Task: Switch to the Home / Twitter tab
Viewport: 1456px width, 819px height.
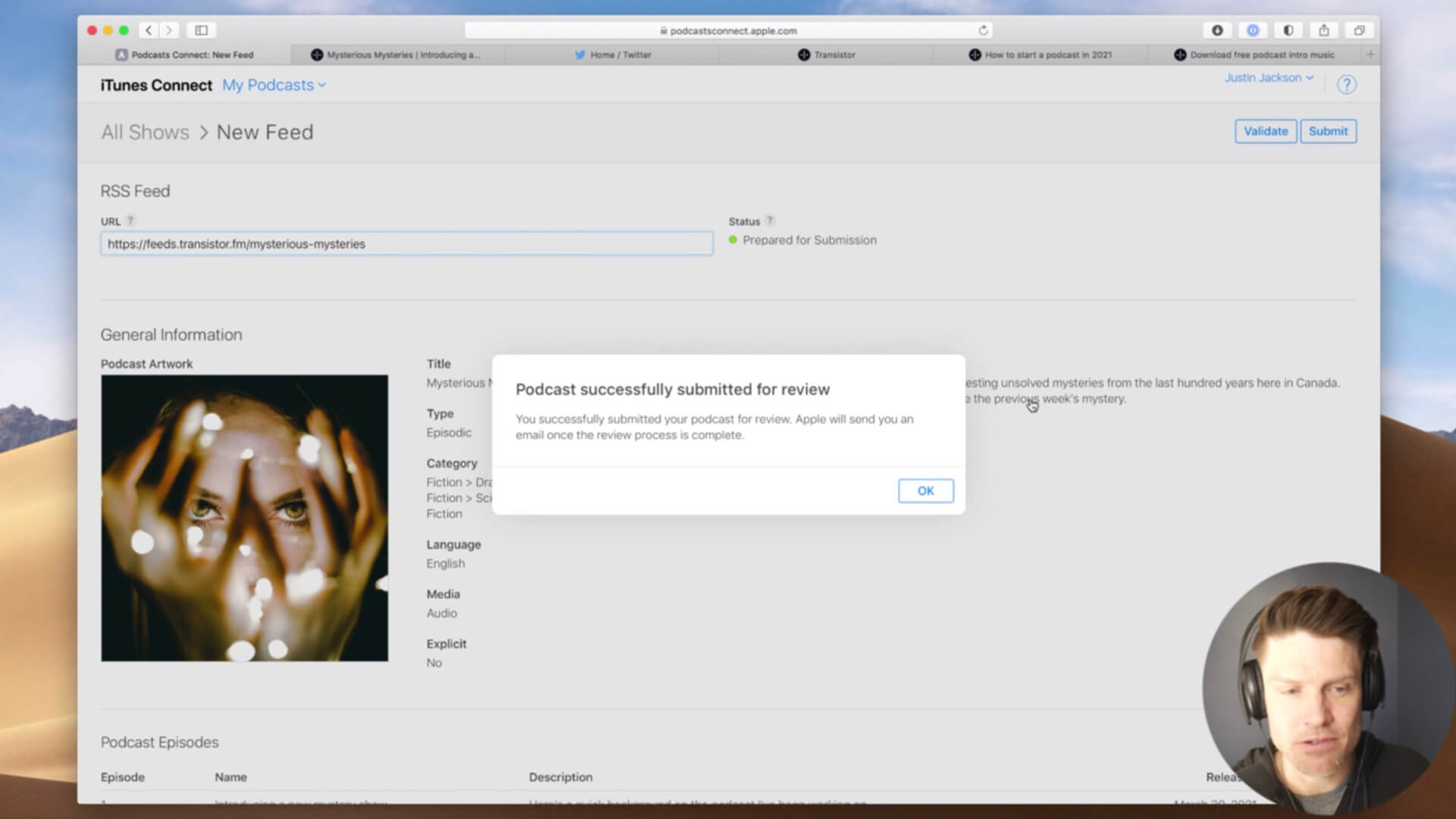Action: tap(613, 55)
